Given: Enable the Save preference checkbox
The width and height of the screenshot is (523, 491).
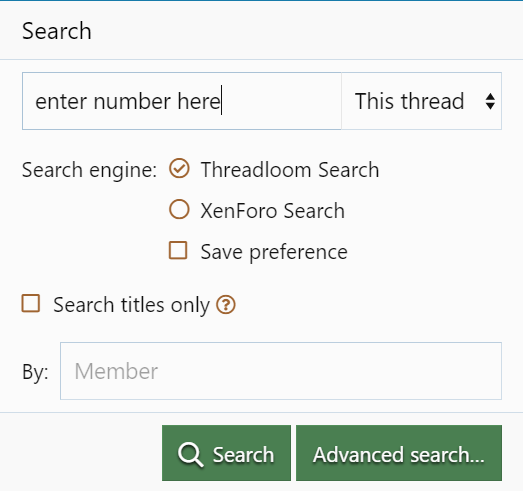Looking at the screenshot, I should point(178,250).
